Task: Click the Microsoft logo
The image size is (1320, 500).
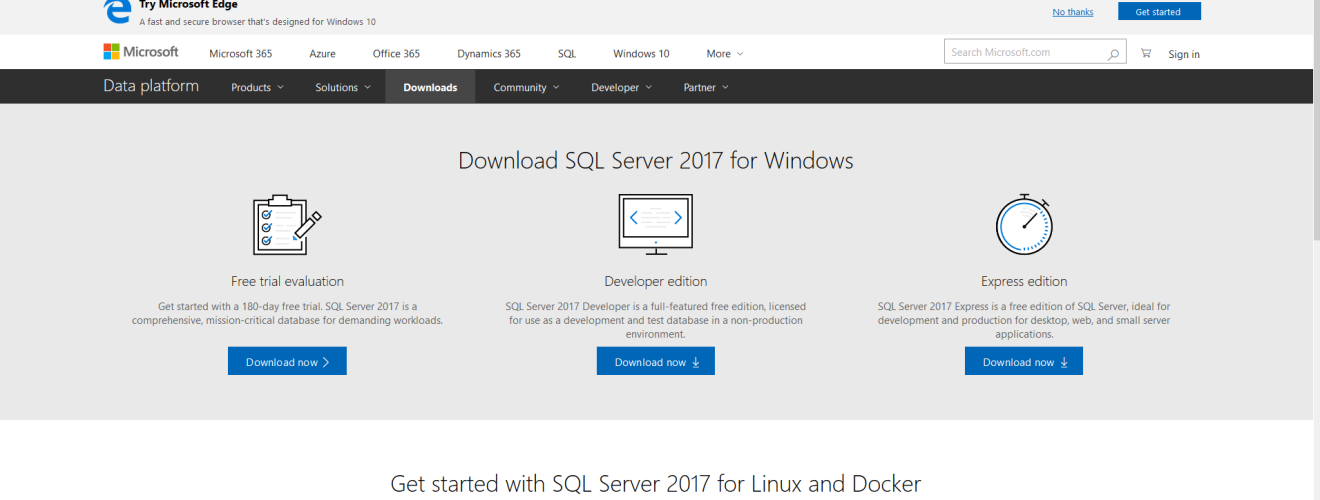Action: coord(141,52)
